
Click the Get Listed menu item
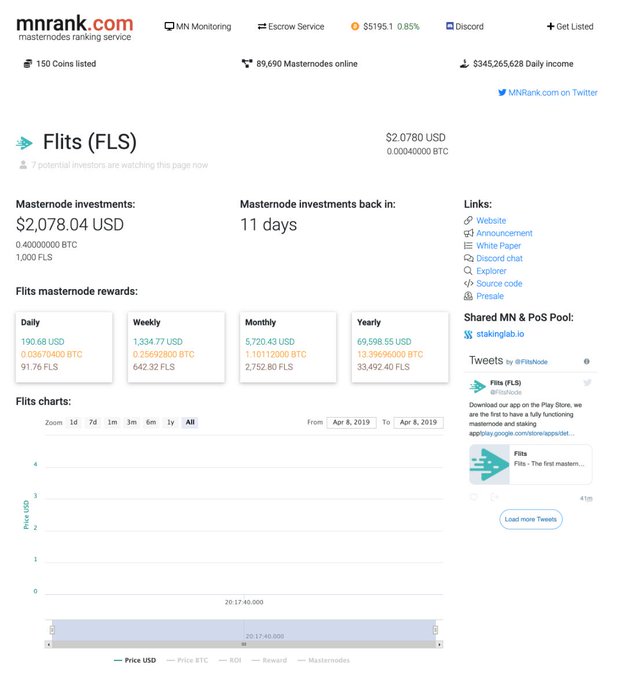click(x=570, y=26)
